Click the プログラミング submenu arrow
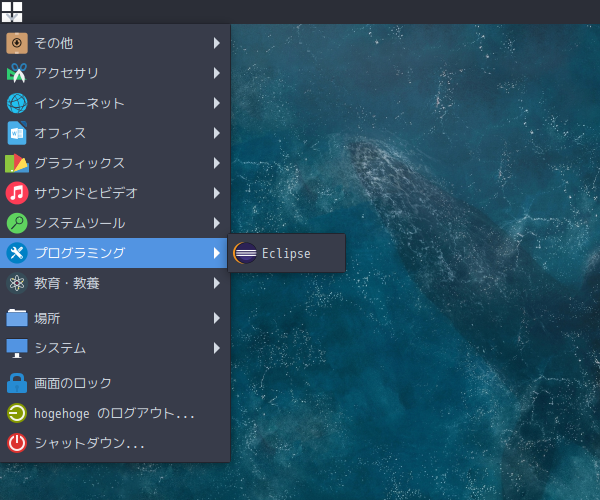 217,253
